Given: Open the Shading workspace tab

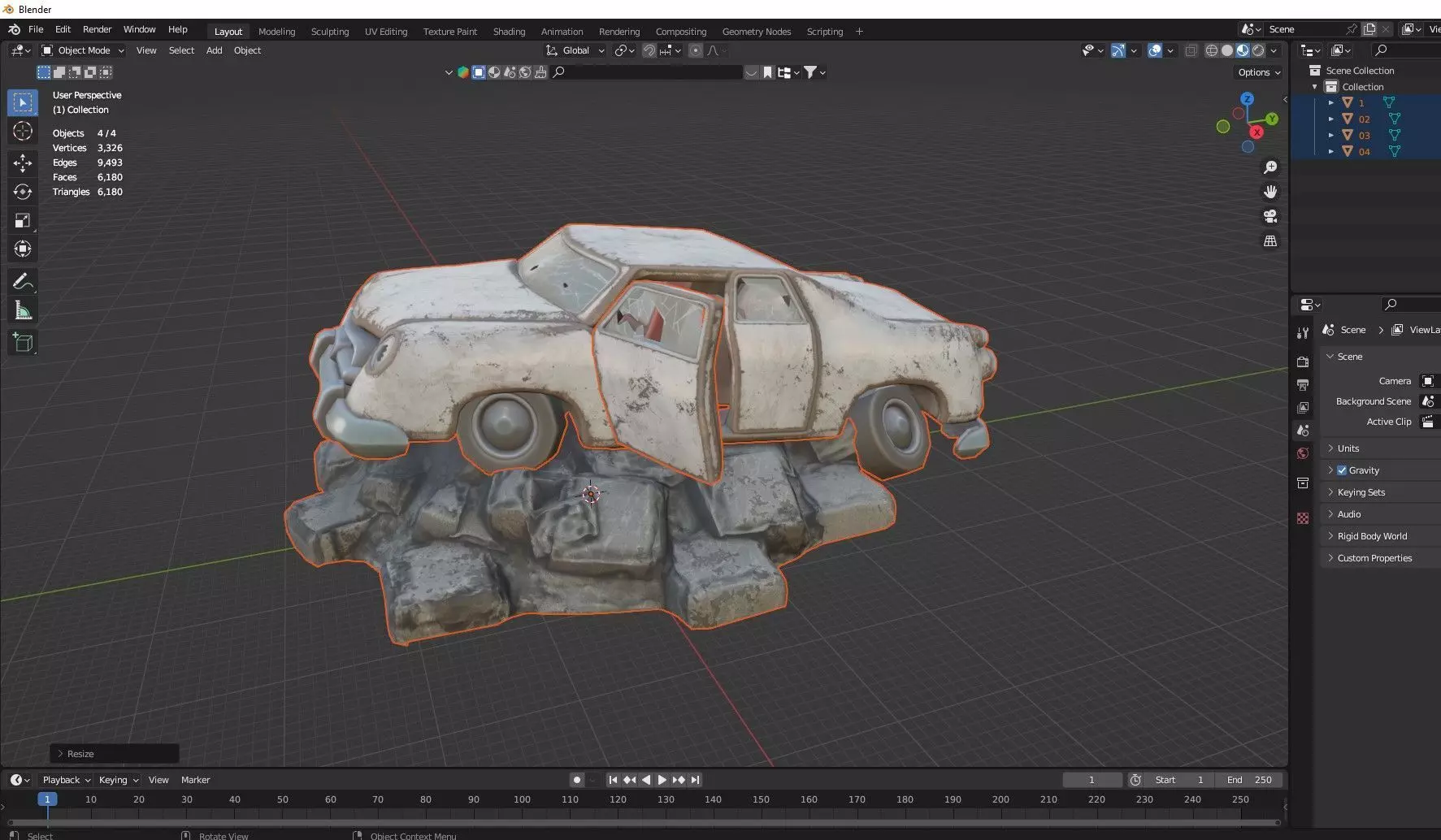Looking at the screenshot, I should point(509,32).
